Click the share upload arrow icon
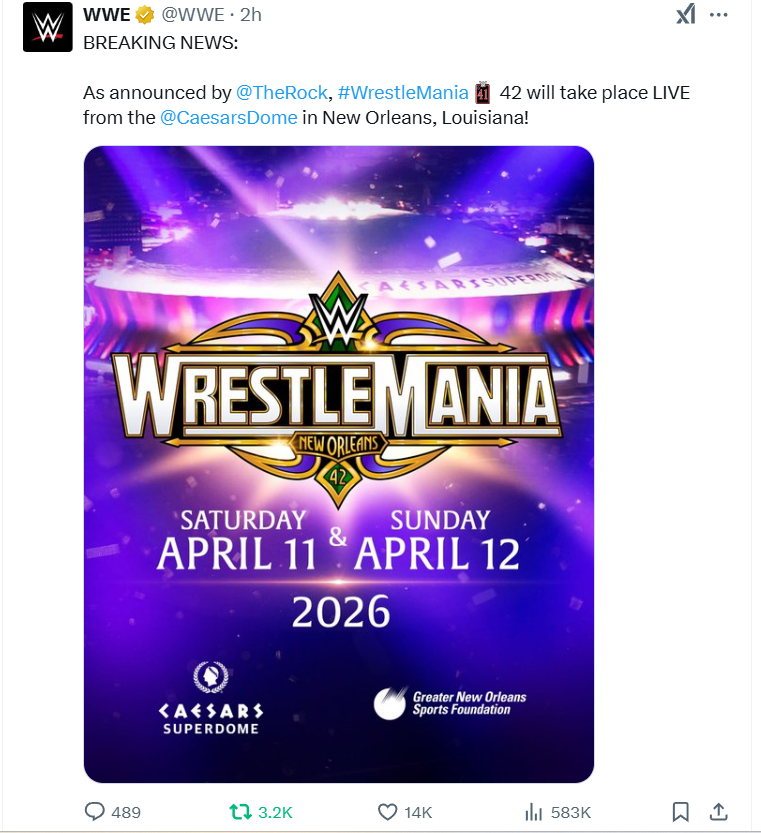The image size is (761, 833). pos(717,811)
